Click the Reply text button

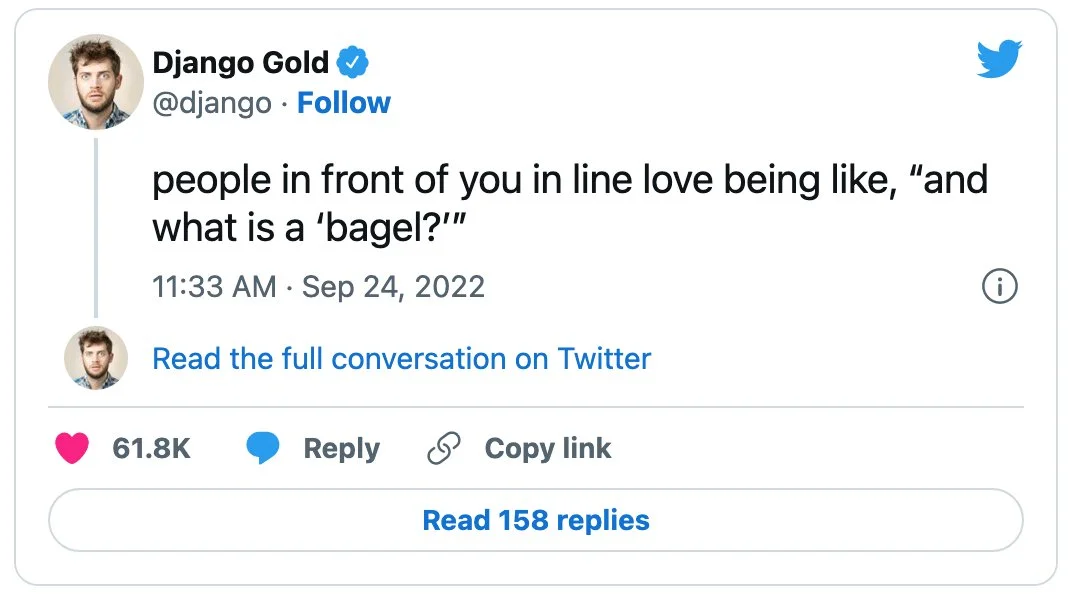[341, 449]
